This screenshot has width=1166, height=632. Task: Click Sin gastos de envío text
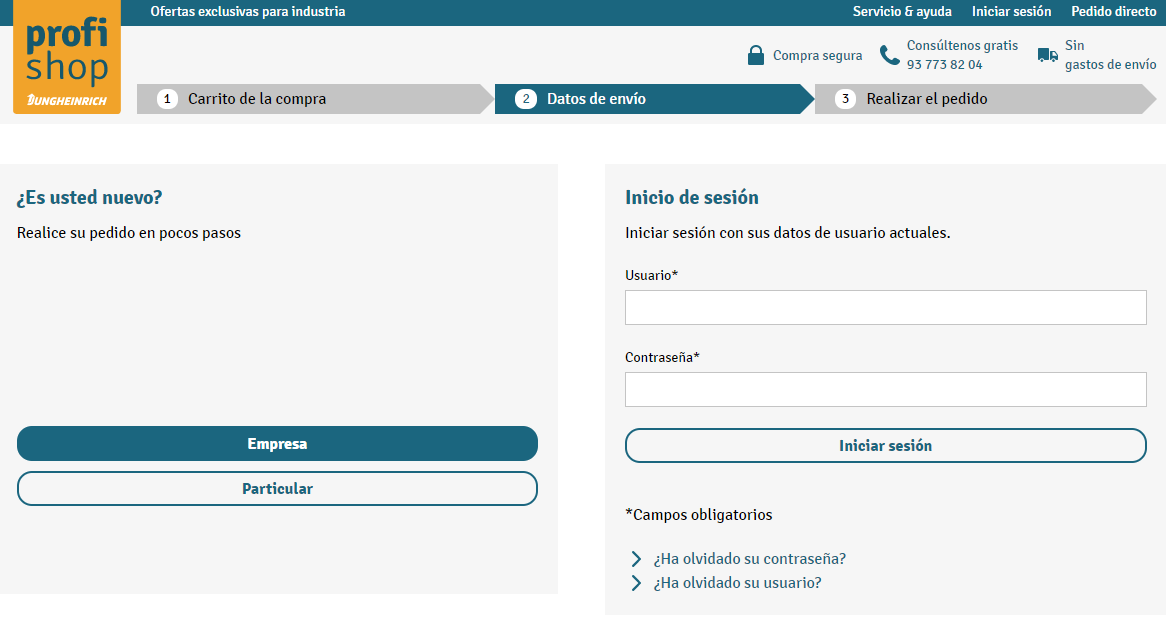[1110, 55]
